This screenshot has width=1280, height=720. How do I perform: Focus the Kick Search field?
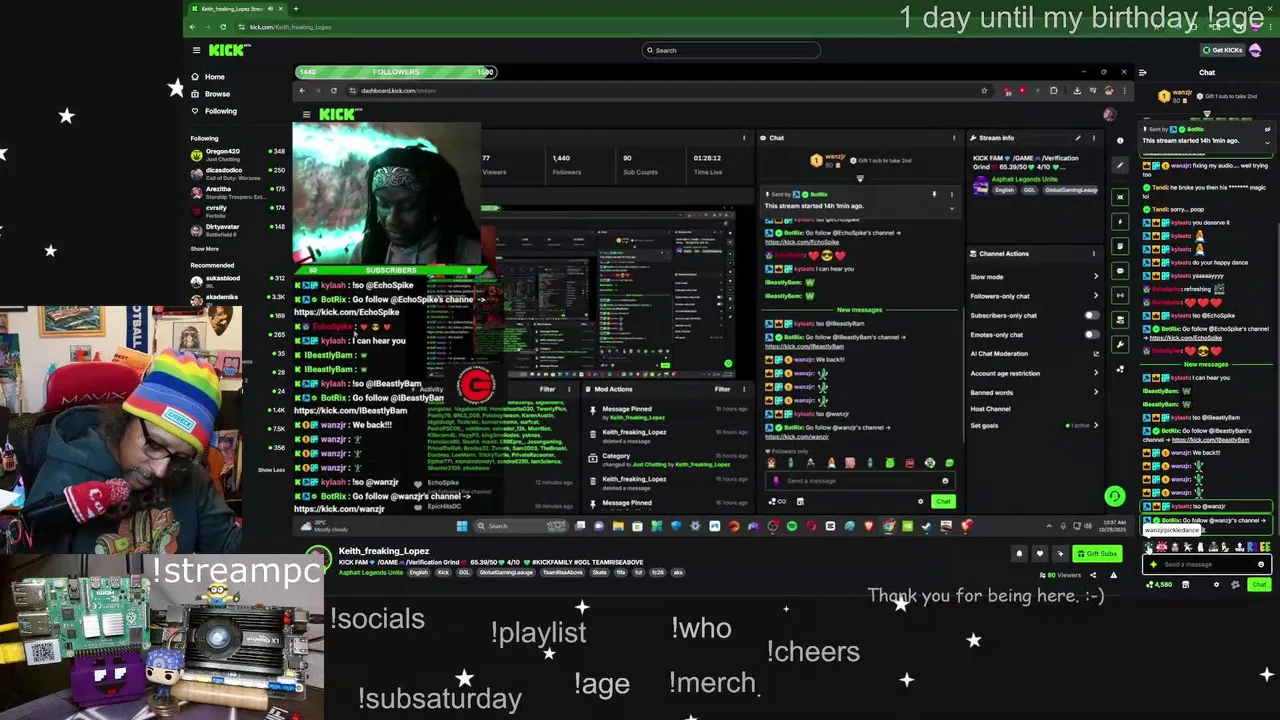(731, 50)
